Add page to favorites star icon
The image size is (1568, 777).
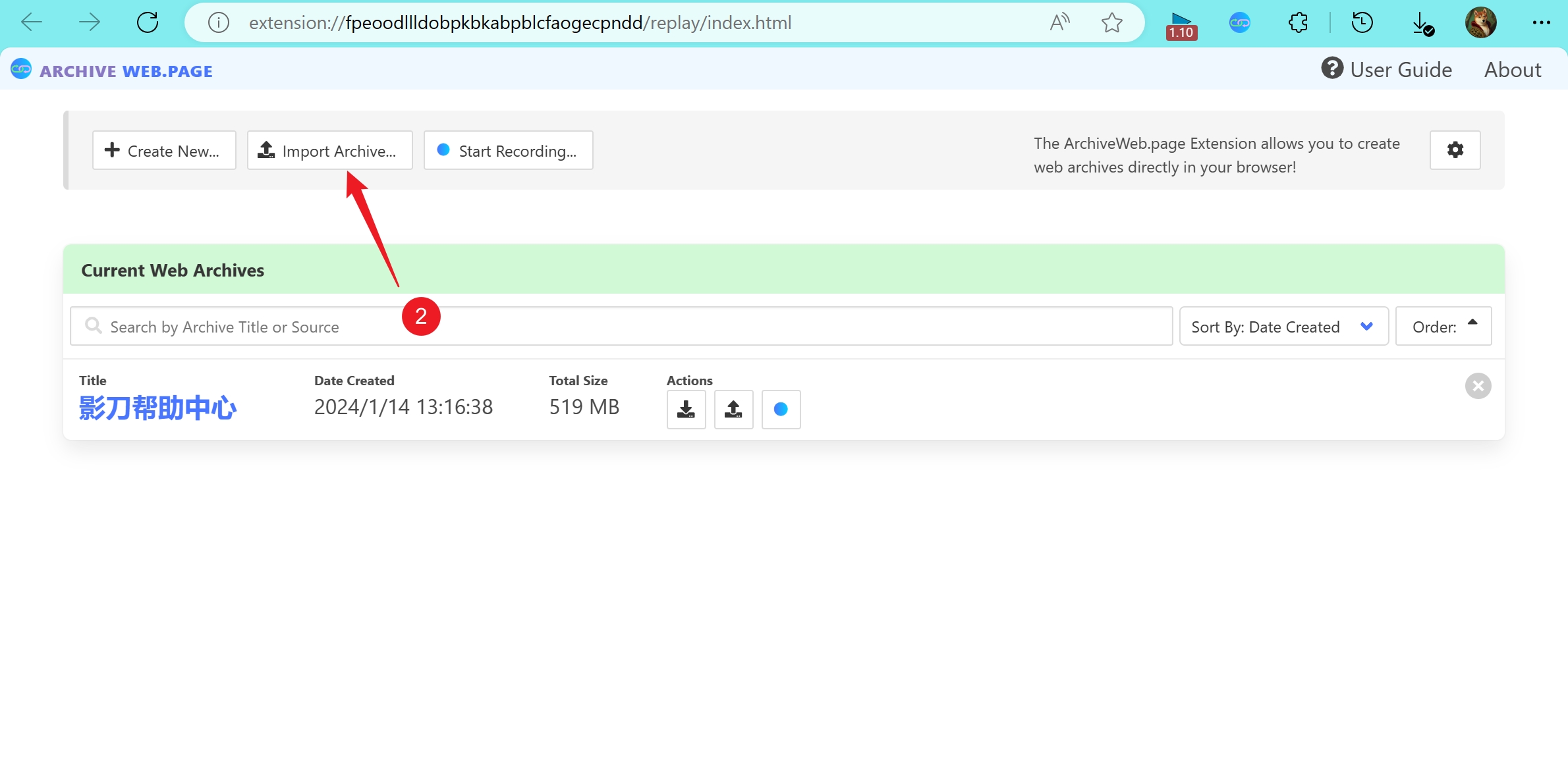(x=1112, y=23)
